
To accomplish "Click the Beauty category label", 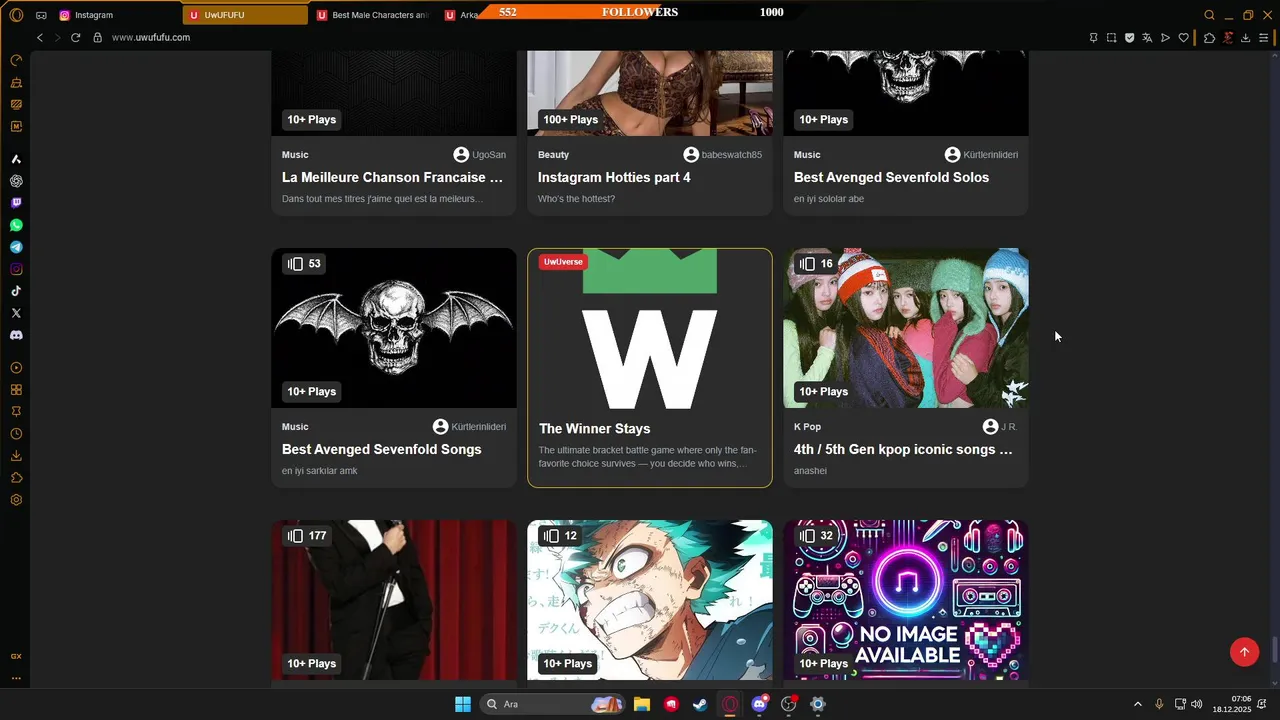I will tap(553, 155).
